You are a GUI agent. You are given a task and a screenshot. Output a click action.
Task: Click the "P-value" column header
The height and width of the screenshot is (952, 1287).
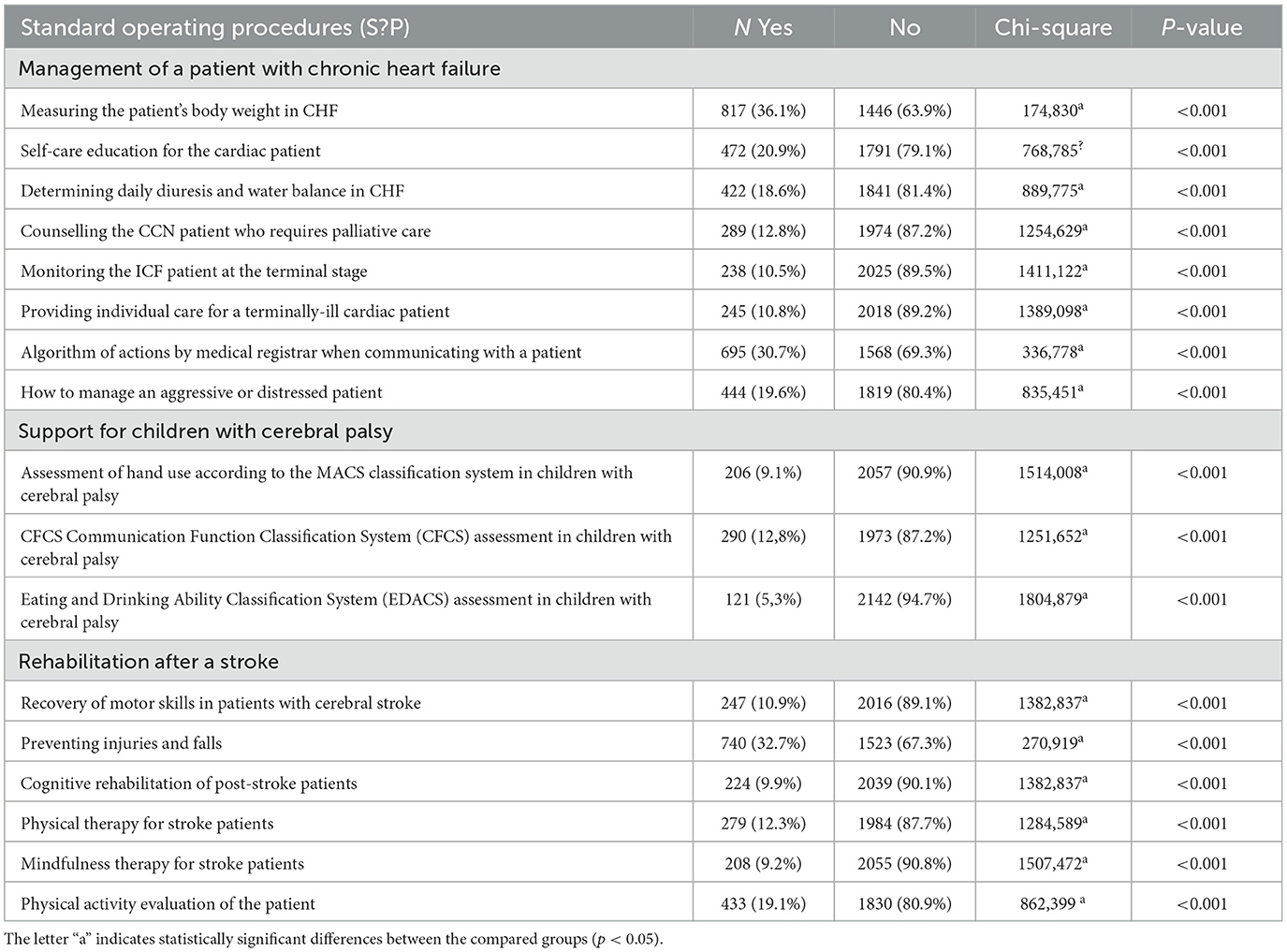click(1202, 27)
